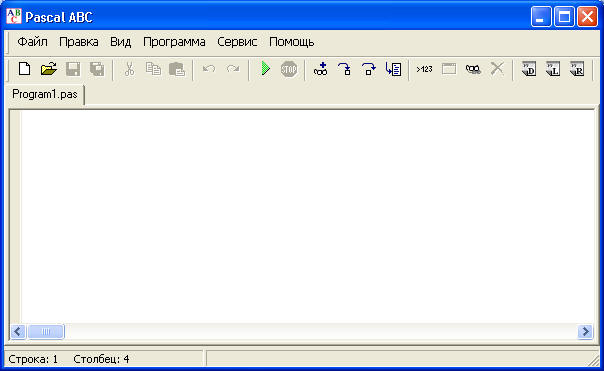
Task: Click the Save floppy disk icon
Action: (73, 69)
